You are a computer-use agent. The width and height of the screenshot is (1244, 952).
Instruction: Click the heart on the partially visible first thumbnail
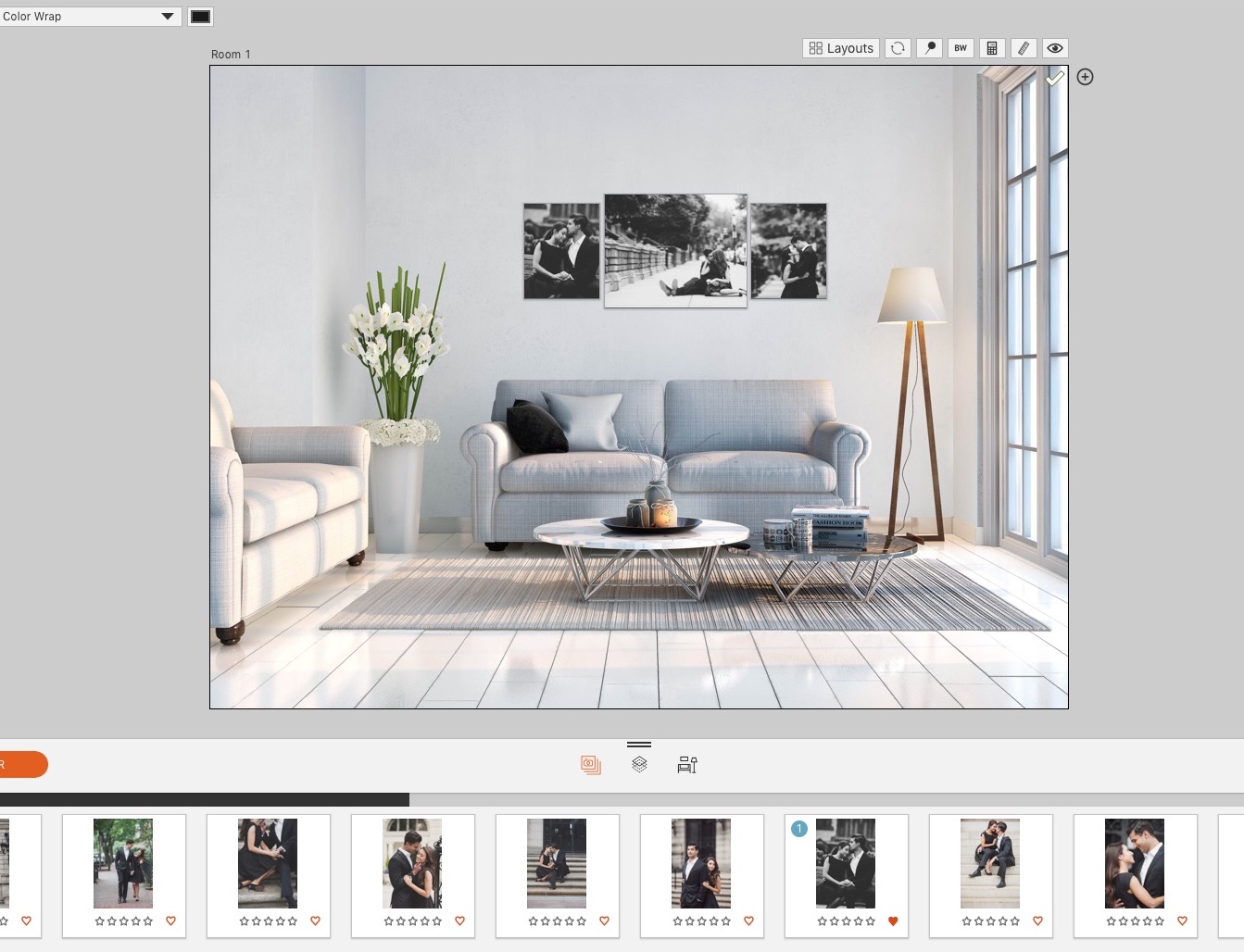tap(26, 921)
